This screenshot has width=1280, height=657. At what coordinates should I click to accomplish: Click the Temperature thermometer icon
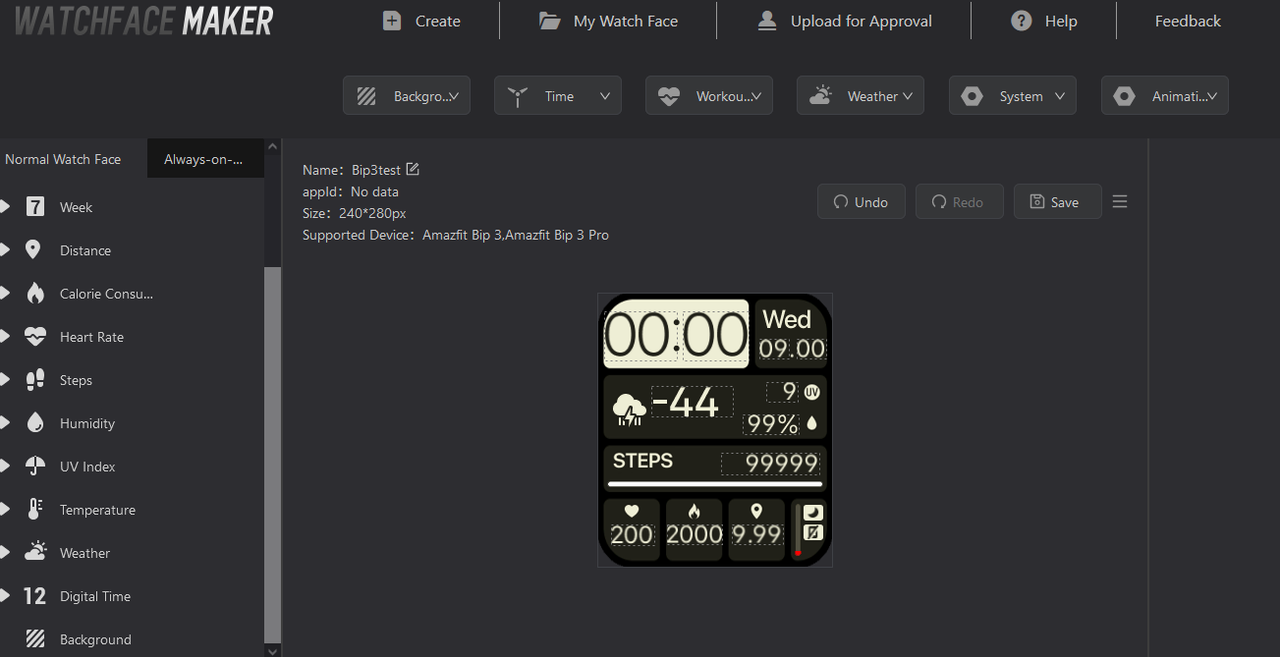pos(35,509)
